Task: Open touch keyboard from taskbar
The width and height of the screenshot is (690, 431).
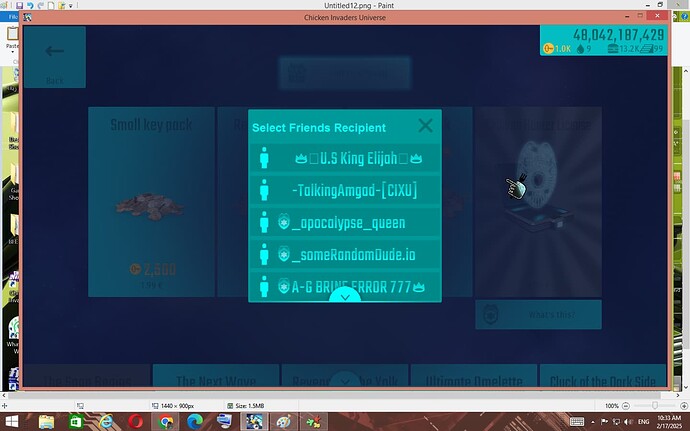Action: pyautogui.click(x=577, y=422)
